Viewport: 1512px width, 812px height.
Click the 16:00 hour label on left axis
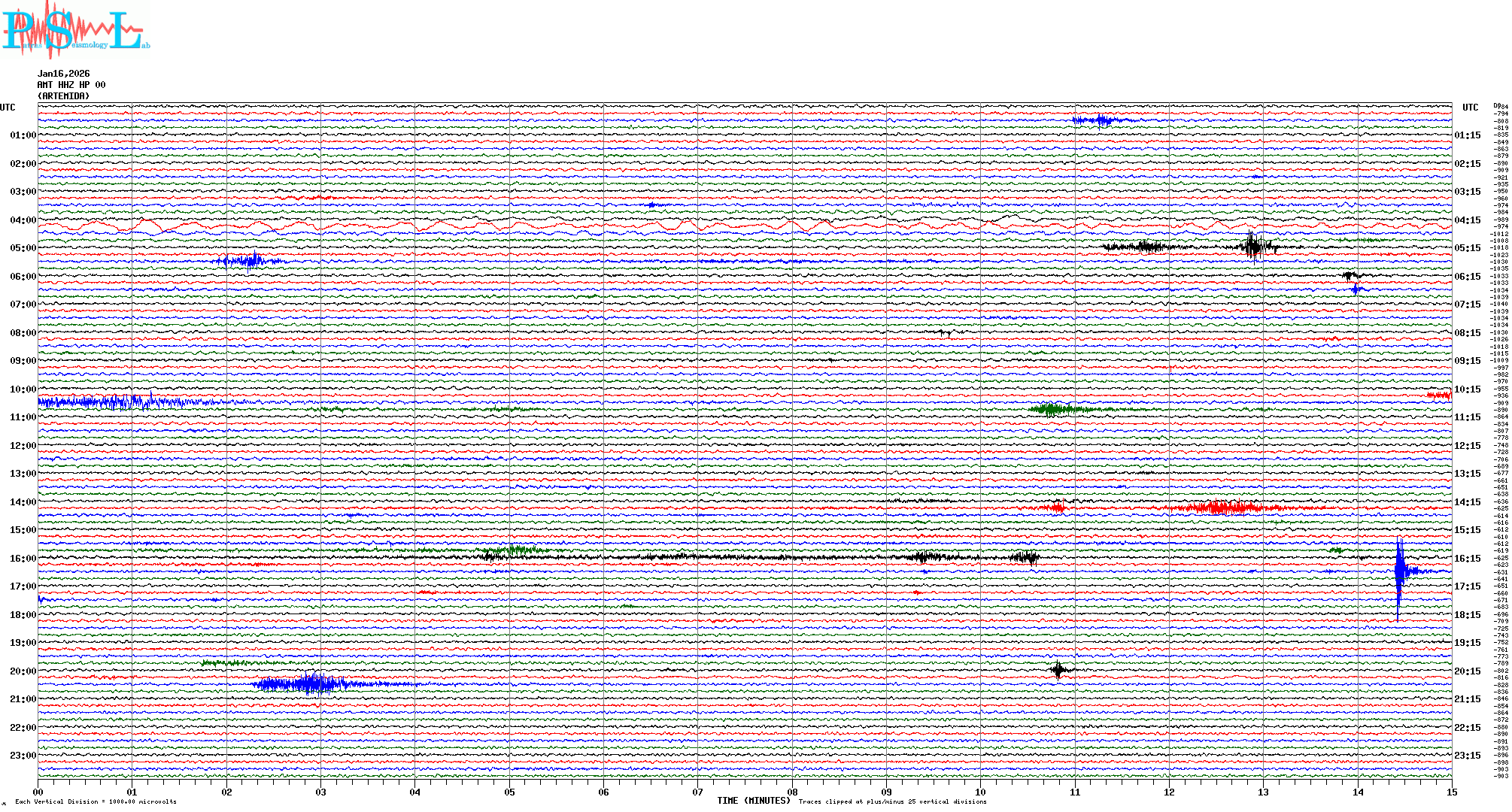(x=23, y=559)
